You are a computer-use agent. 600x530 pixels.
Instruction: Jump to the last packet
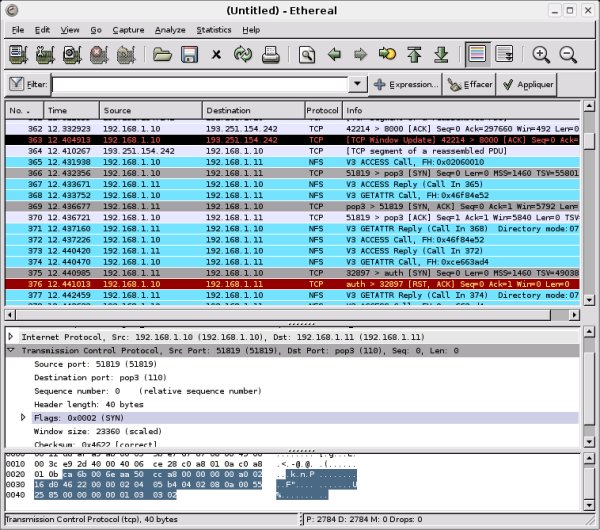pyautogui.click(x=439, y=55)
